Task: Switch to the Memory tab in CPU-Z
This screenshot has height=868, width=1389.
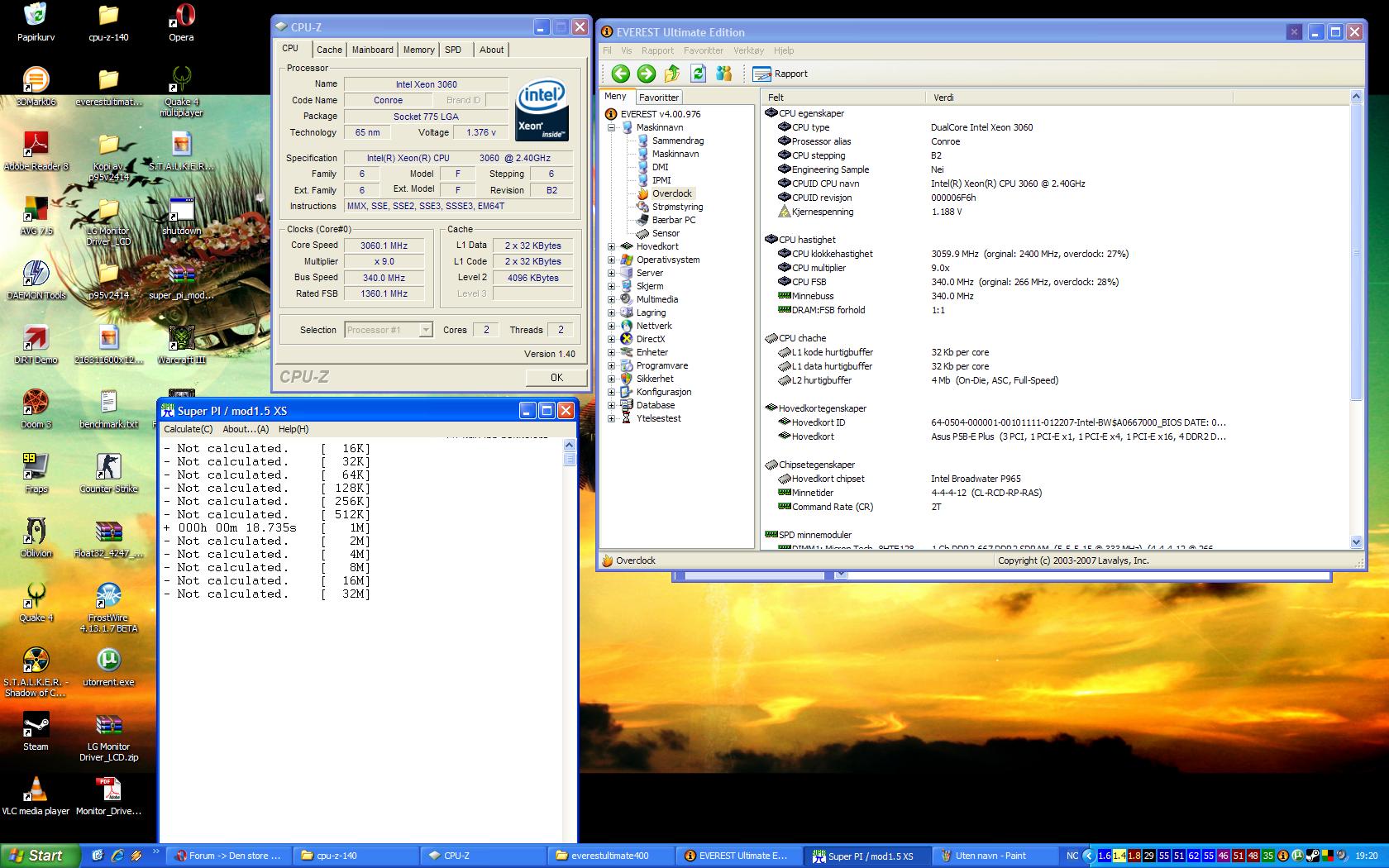Action: pyautogui.click(x=418, y=50)
